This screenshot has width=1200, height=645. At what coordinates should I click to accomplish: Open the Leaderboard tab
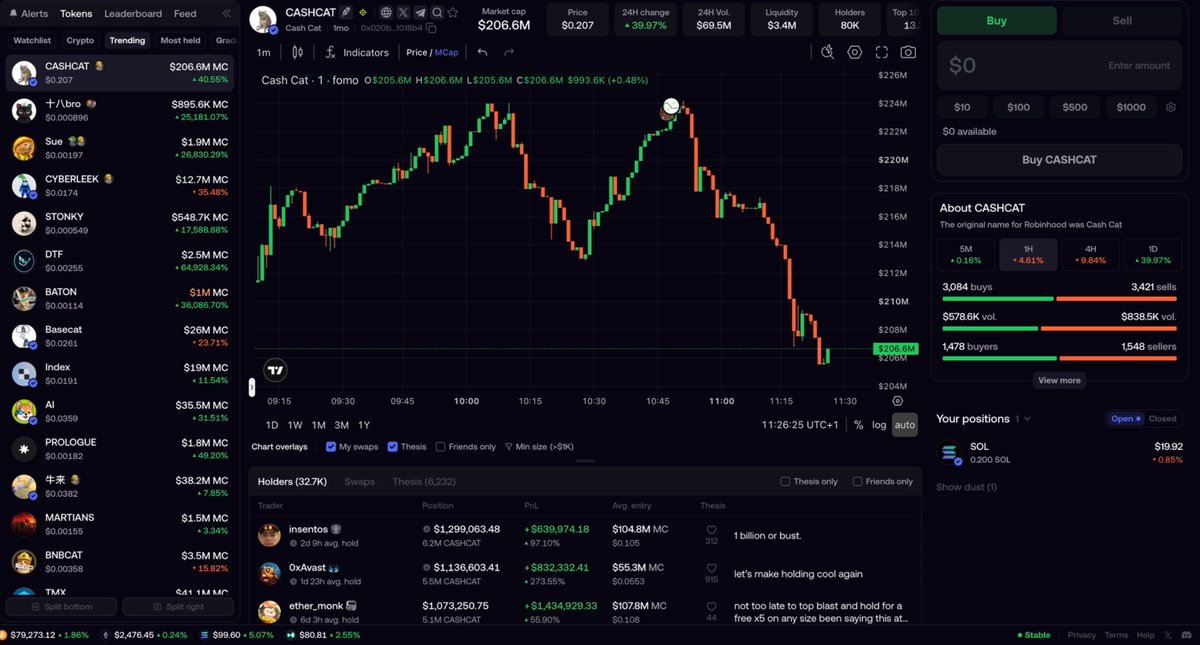[133, 14]
